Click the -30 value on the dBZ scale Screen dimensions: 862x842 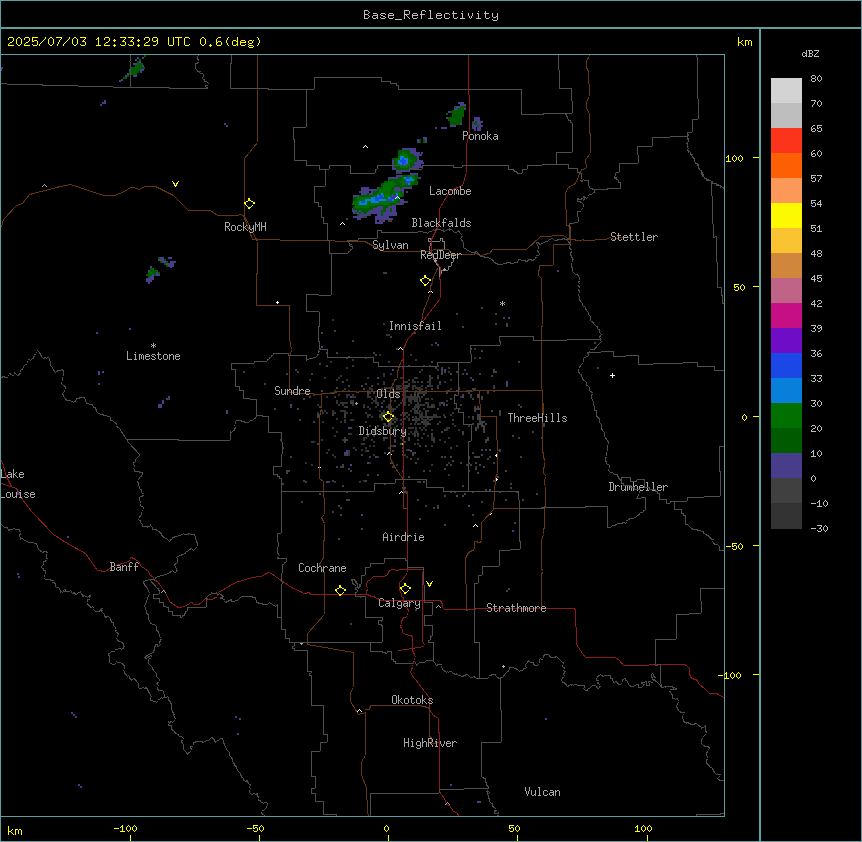pyautogui.click(x=819, y=528)
